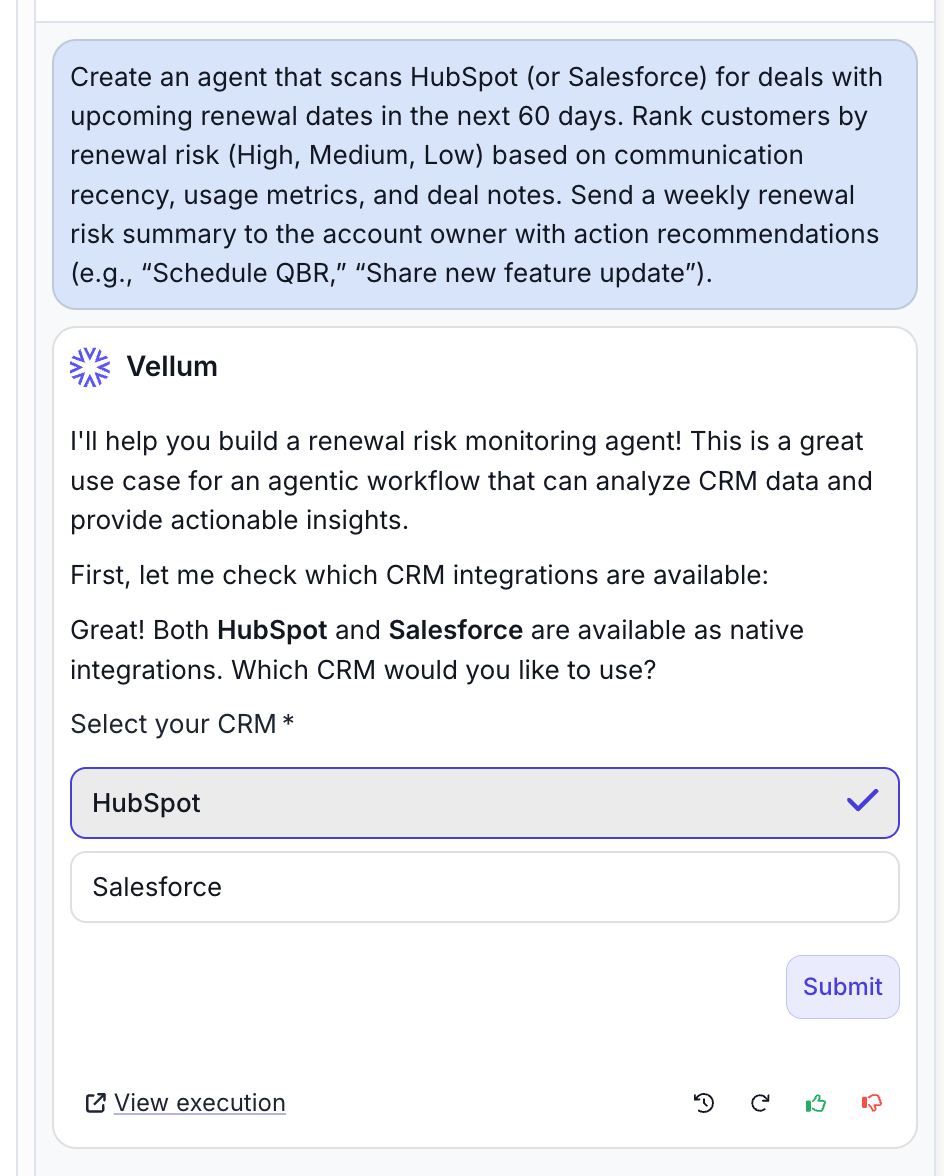Click the restore checkpoint history icon
The height and width of the screenshot is (1176, 944).
[x=704, y=1103]
